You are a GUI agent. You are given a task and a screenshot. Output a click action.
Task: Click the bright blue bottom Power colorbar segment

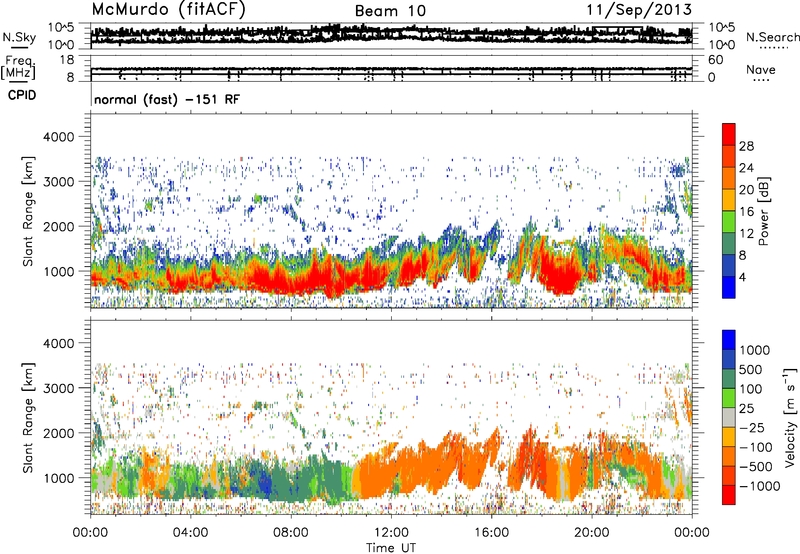coord(729,287)
